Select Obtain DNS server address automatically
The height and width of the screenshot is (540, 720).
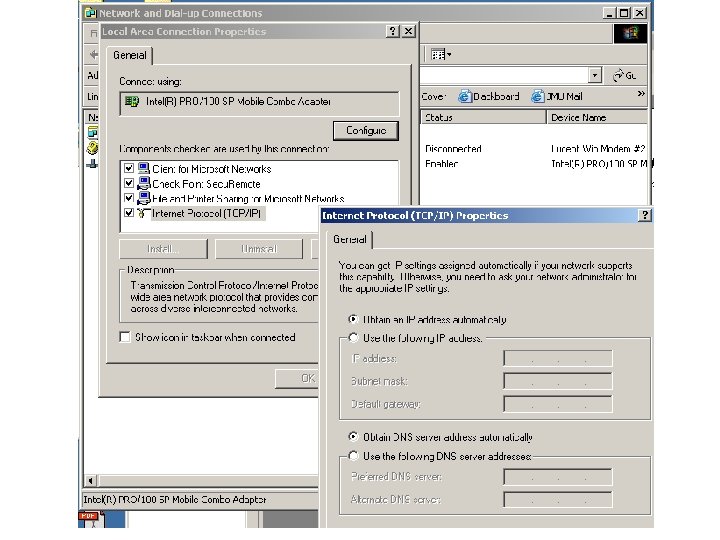pyautogui.click(x=353, y=437)
